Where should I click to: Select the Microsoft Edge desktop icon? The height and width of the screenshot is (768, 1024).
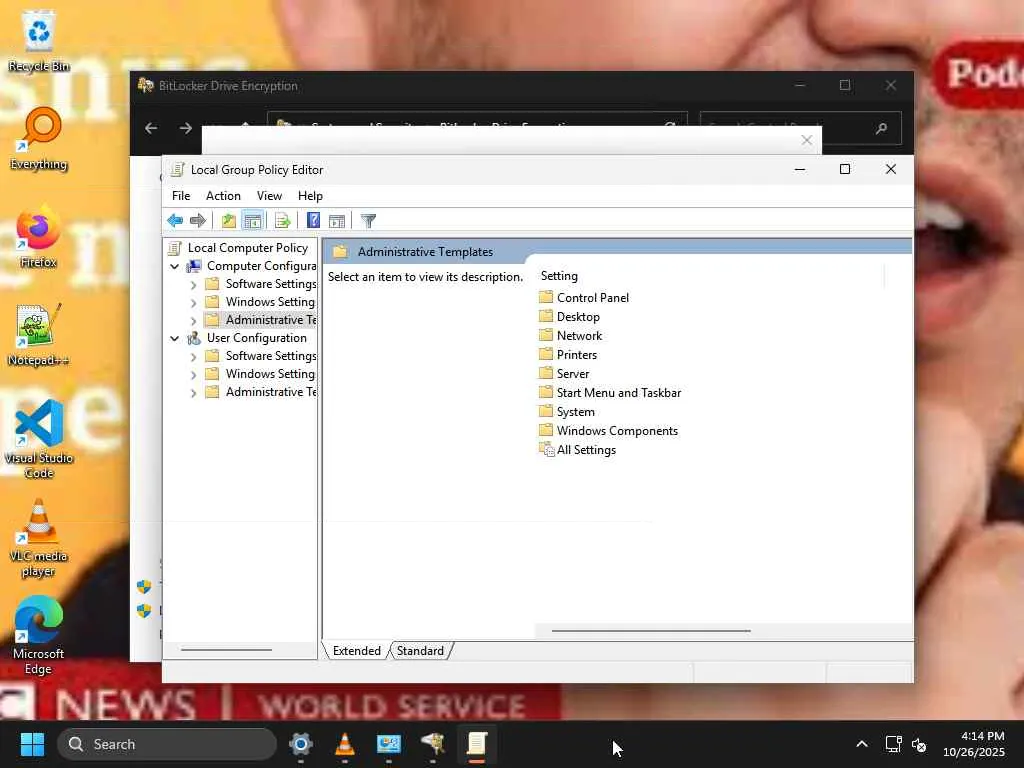click(x=39, y=635)
